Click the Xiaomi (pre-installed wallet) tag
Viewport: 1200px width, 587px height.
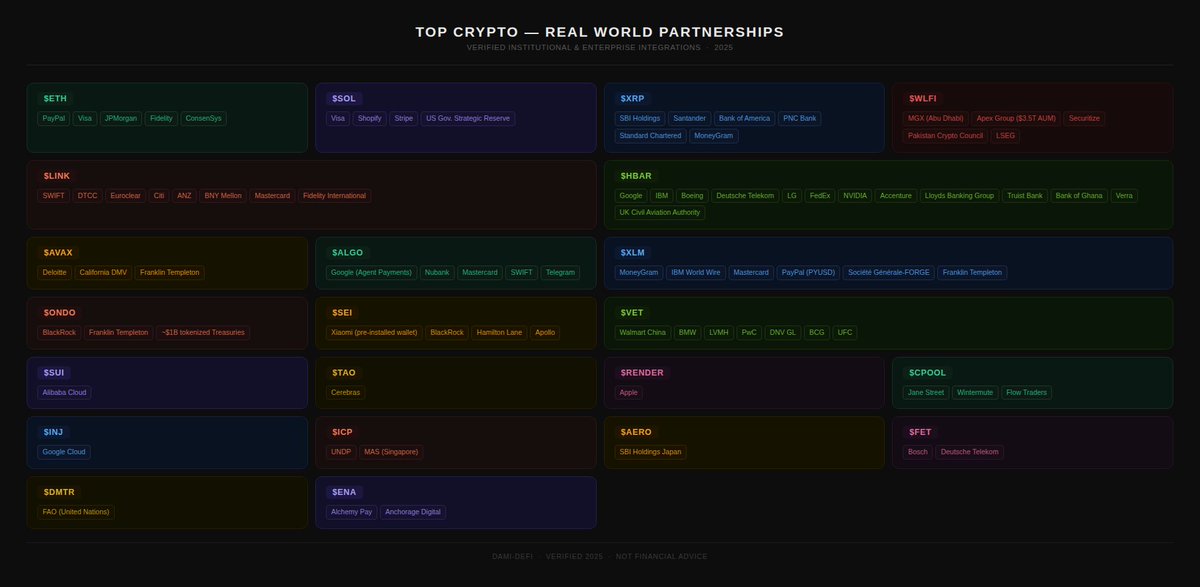tap(373, 332)
